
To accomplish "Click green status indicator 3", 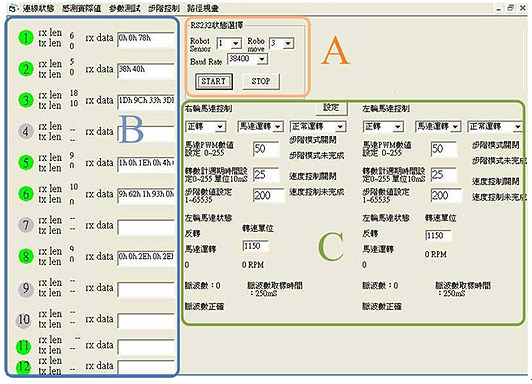I will (x=26, y=100).
